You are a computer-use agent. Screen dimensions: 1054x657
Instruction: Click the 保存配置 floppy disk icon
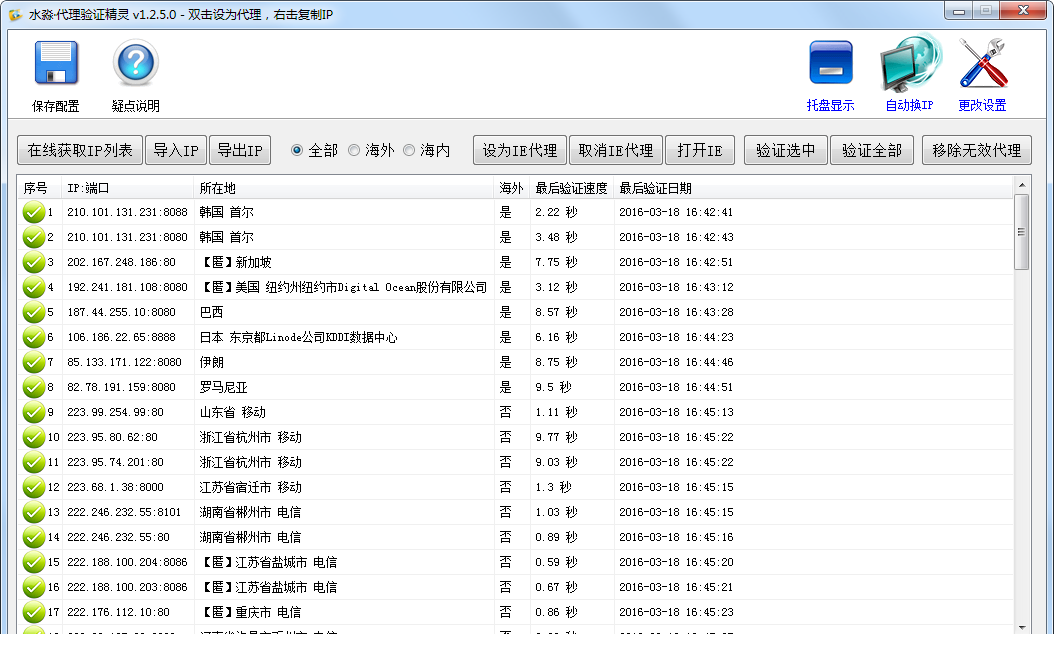point(56,63)
